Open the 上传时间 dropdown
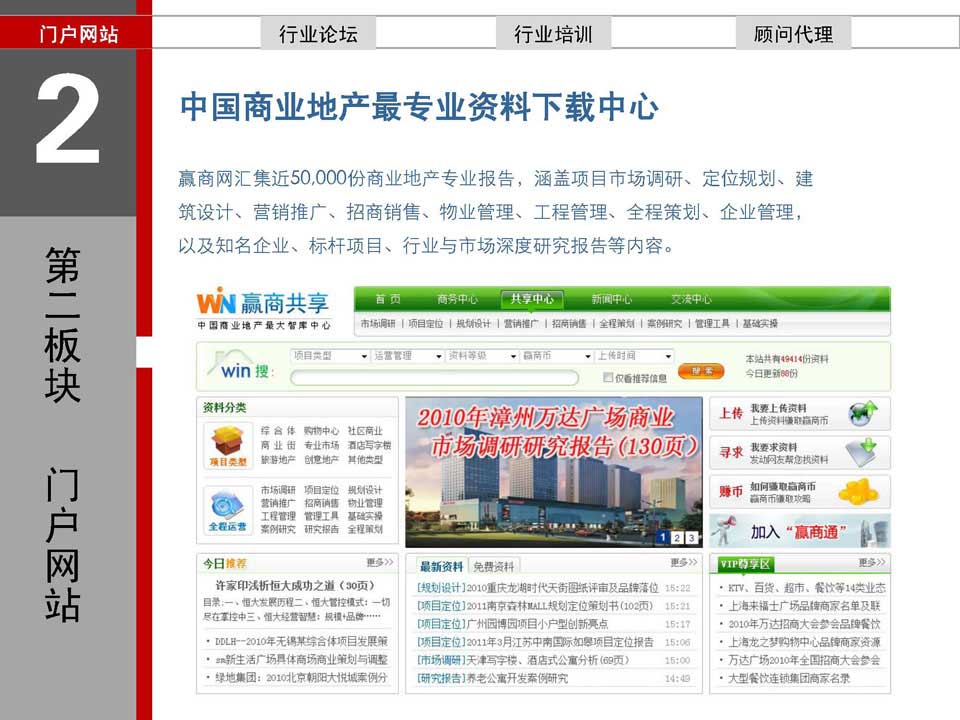This screenshot has height=720, width=960. (634, 356)
